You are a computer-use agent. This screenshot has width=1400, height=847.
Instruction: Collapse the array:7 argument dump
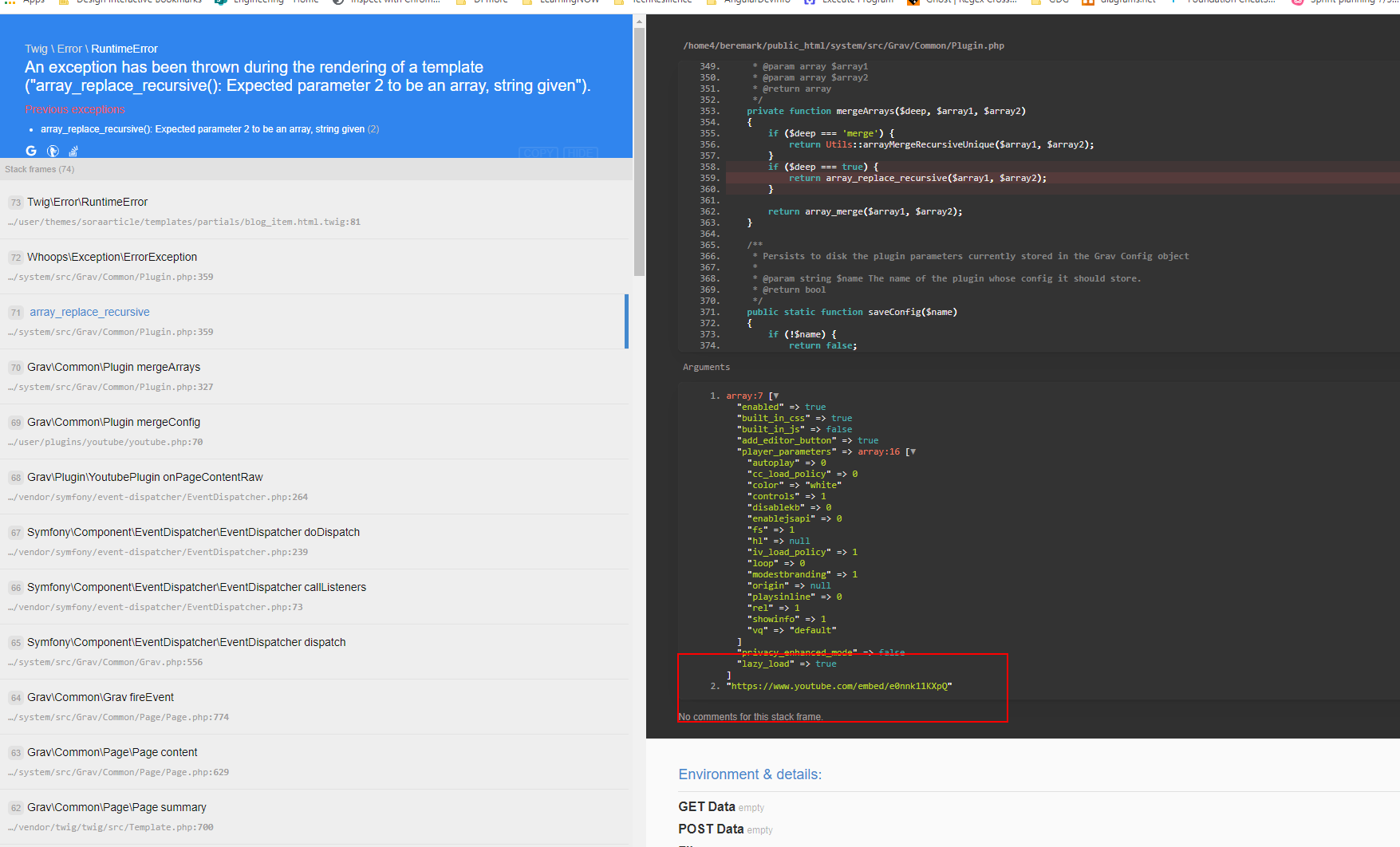coord(775,396)
